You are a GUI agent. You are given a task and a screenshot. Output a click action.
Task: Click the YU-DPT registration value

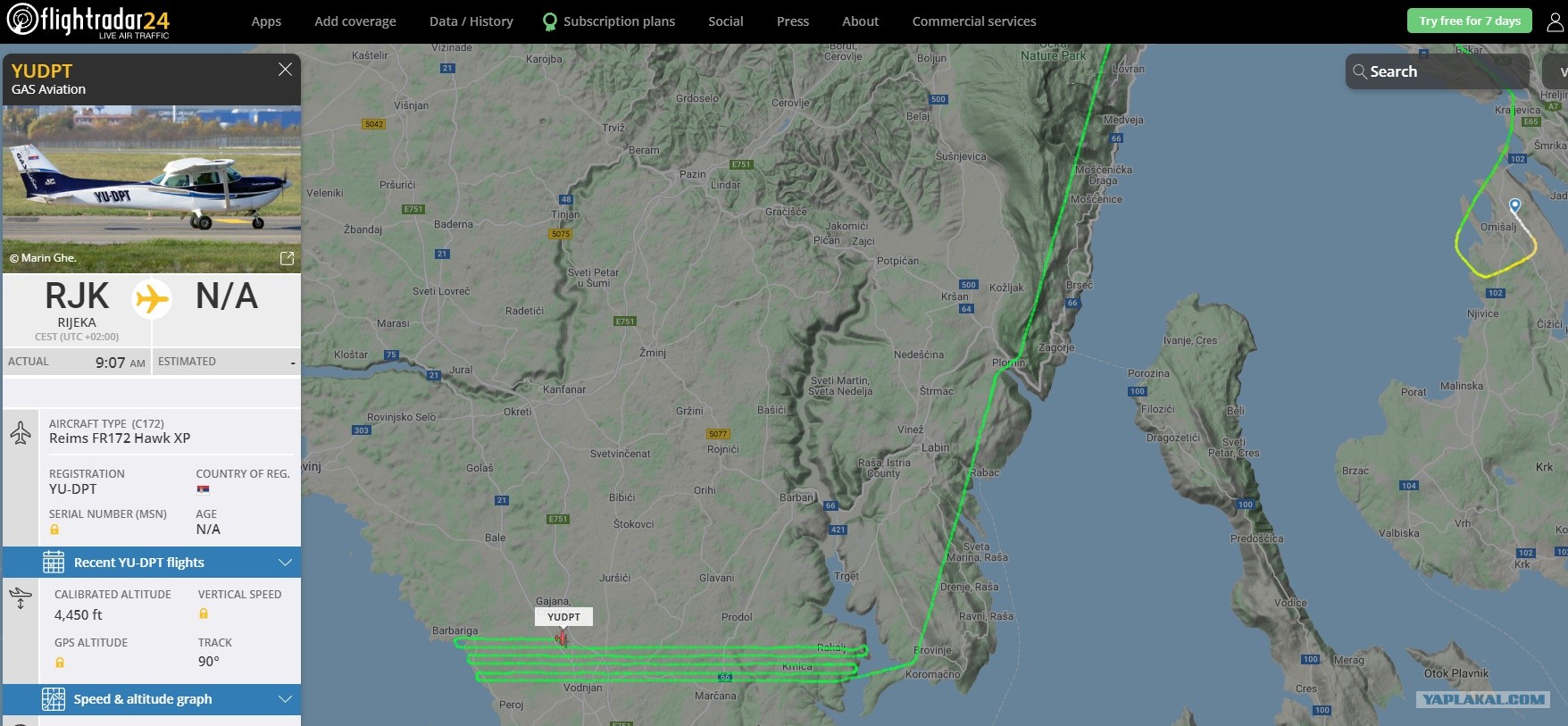[x=72, y=489]
